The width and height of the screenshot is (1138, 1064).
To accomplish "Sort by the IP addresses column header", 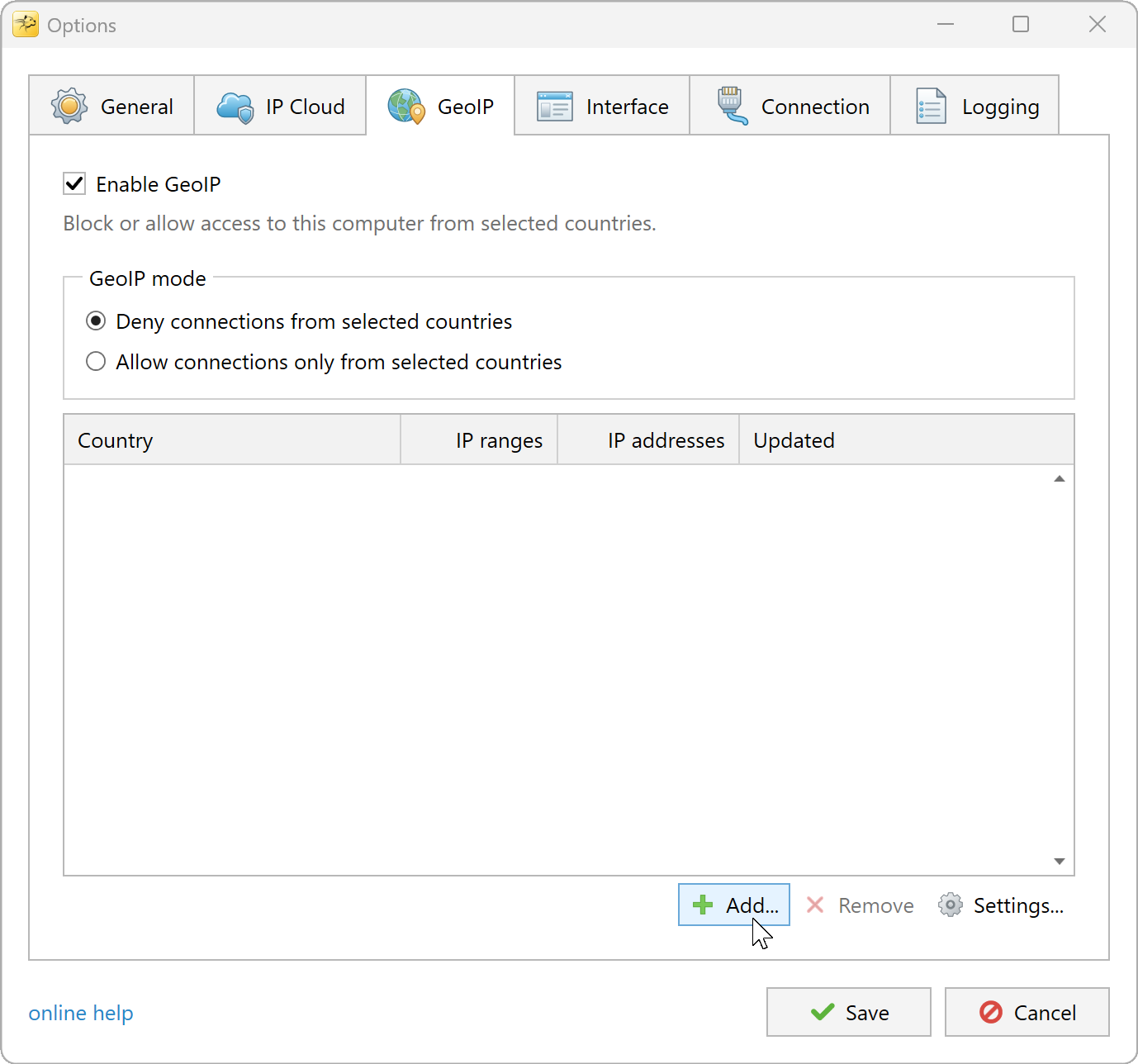I will pos(648,440).
